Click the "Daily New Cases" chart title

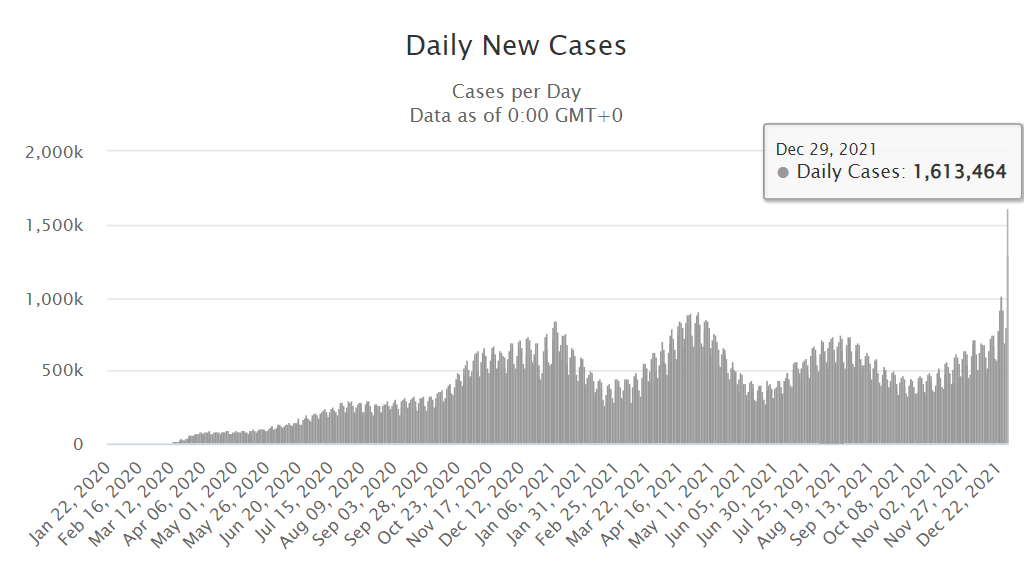[516, 46]
